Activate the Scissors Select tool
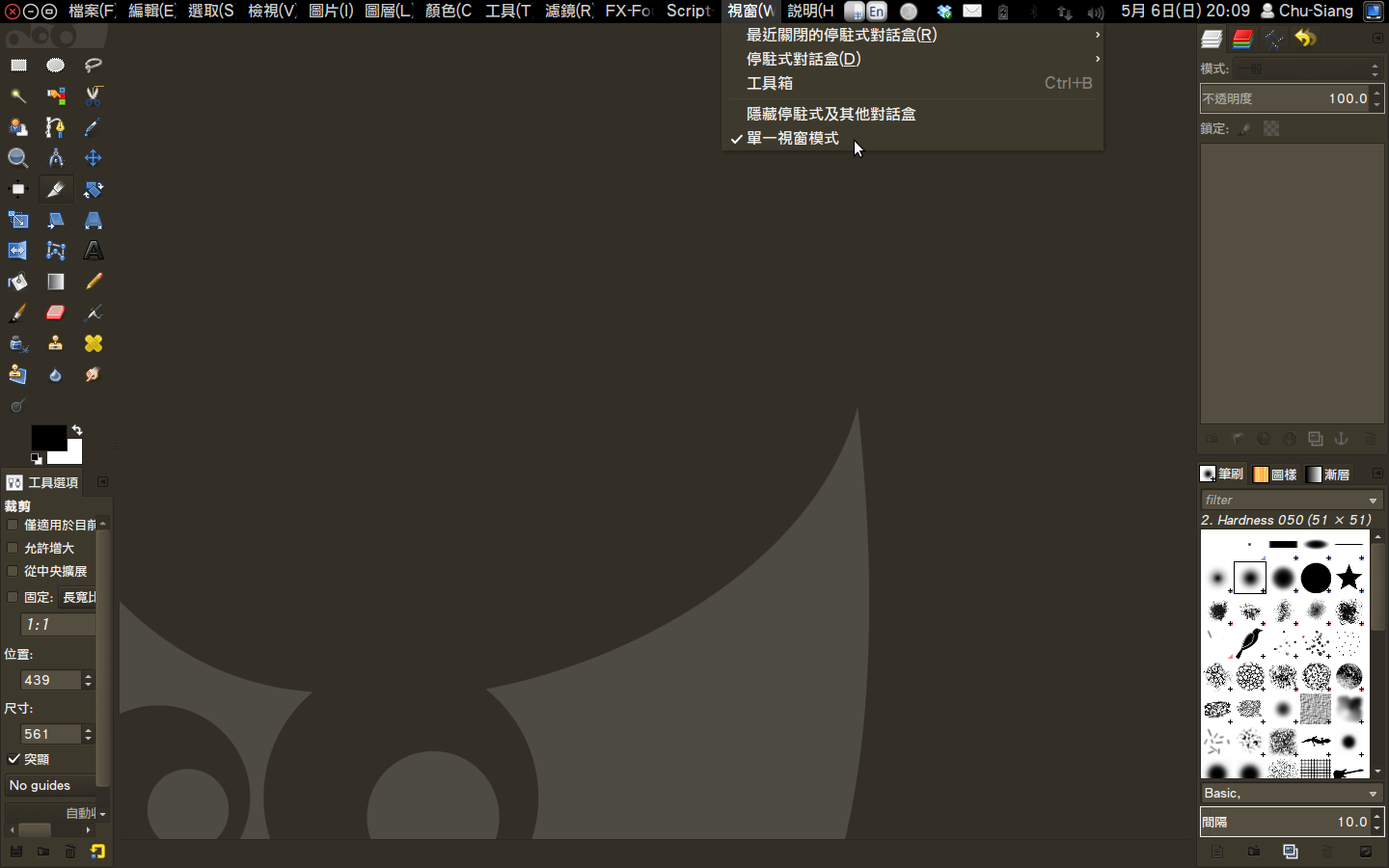Viewport: 1389px width, 868px height. click(x=94, y=96)
